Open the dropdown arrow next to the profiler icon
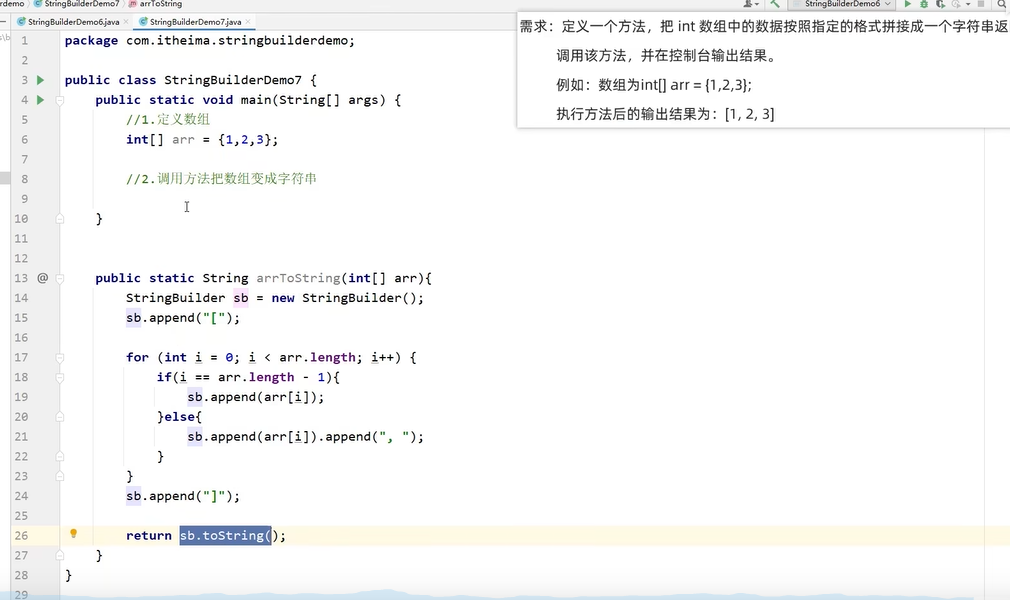 (968, 4)
